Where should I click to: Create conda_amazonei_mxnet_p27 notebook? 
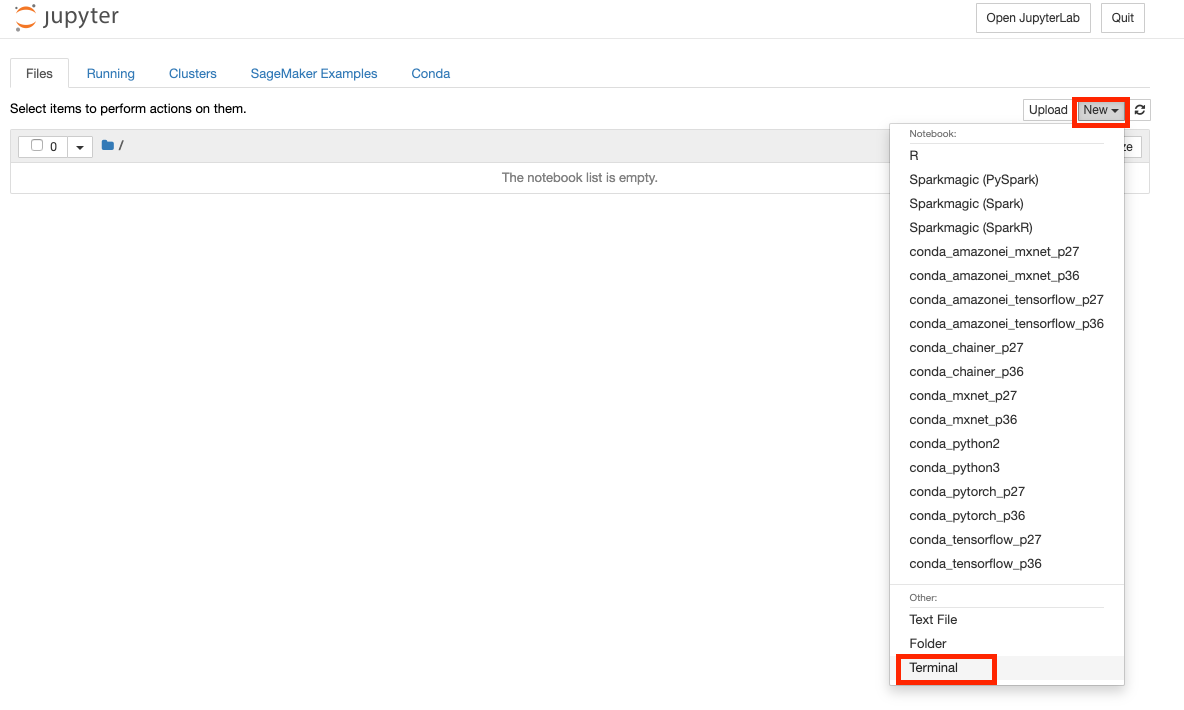[x=1007, y=252]
